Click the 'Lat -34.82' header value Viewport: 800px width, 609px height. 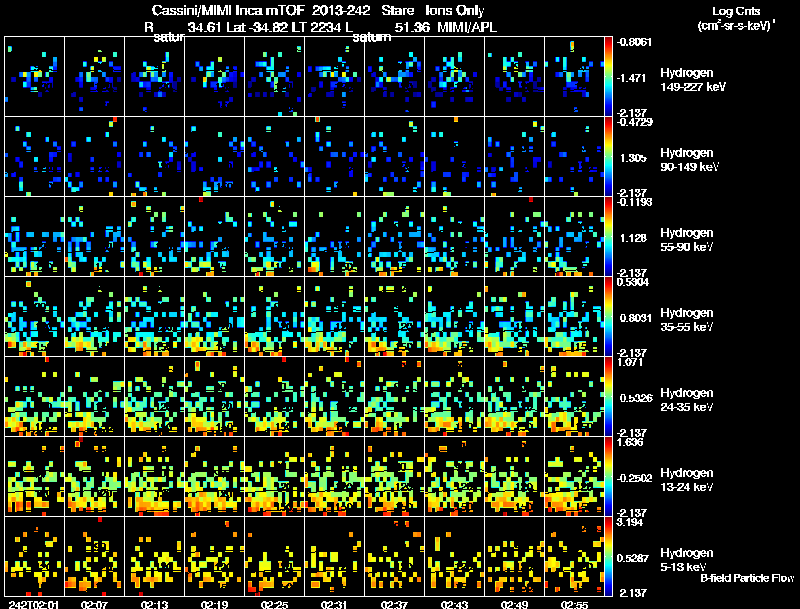point(256,27)
